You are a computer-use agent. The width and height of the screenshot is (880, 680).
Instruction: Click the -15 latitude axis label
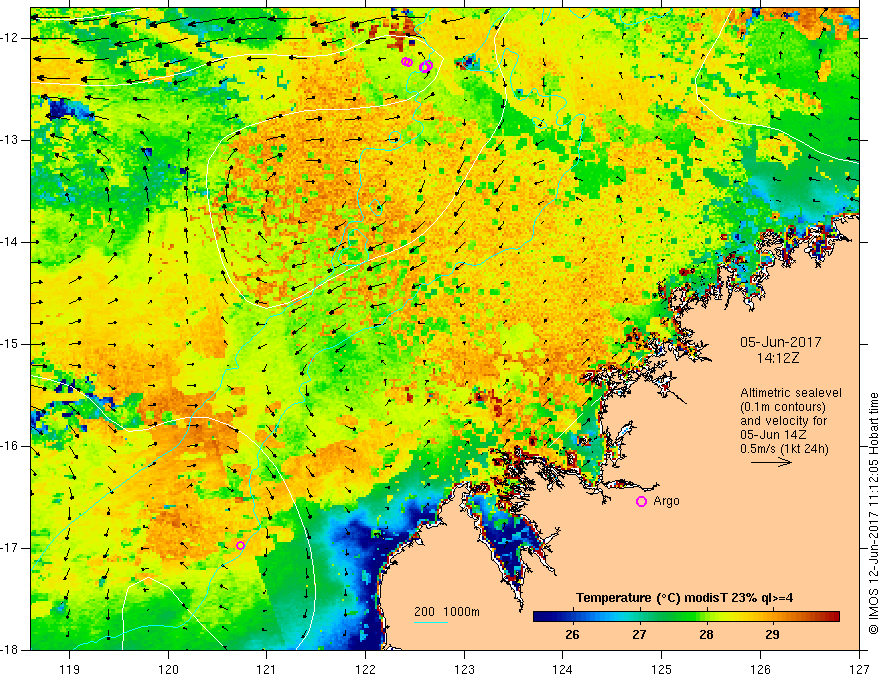click(x=12, y=344)
